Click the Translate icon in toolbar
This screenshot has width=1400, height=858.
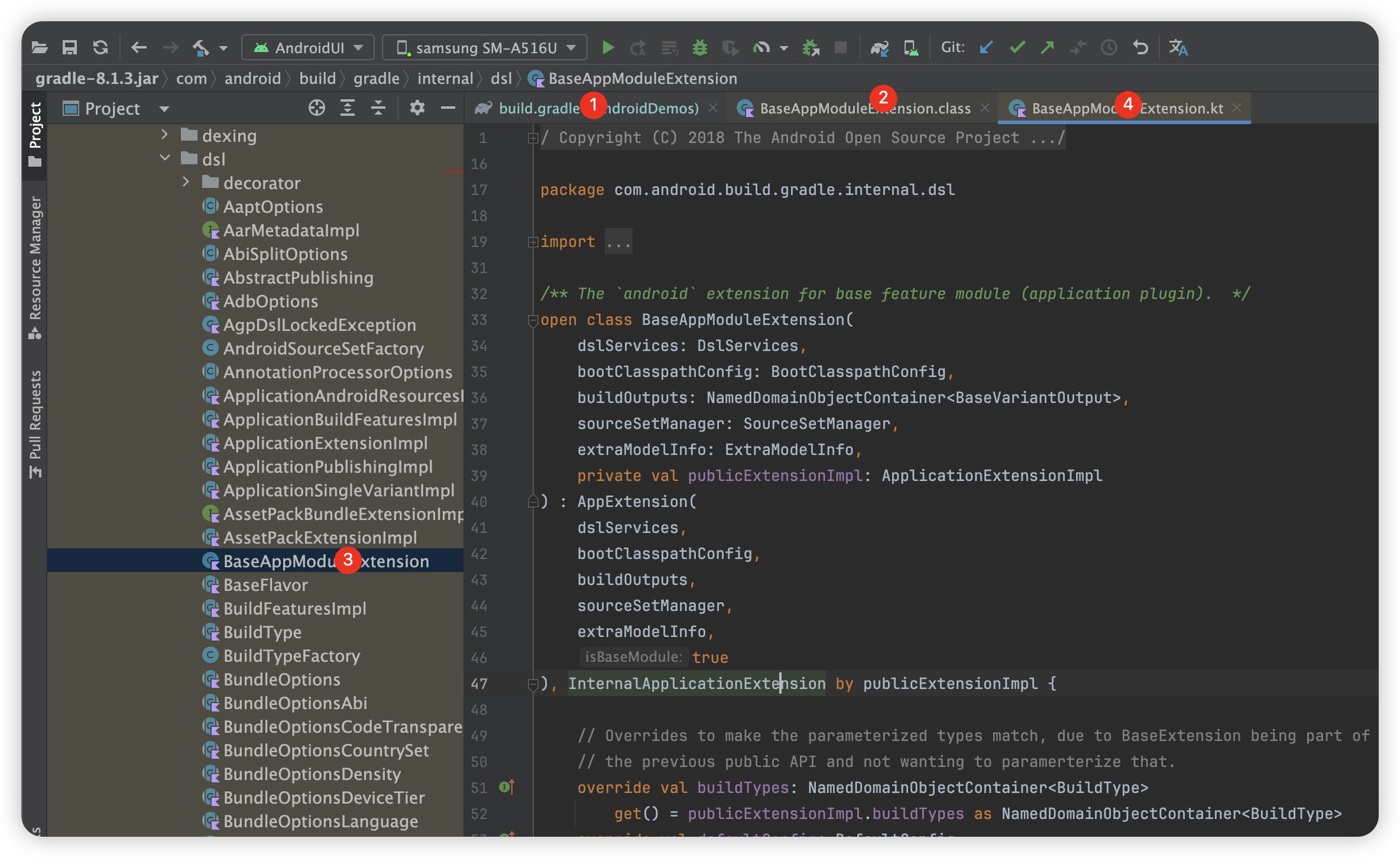click(1178, 47)
